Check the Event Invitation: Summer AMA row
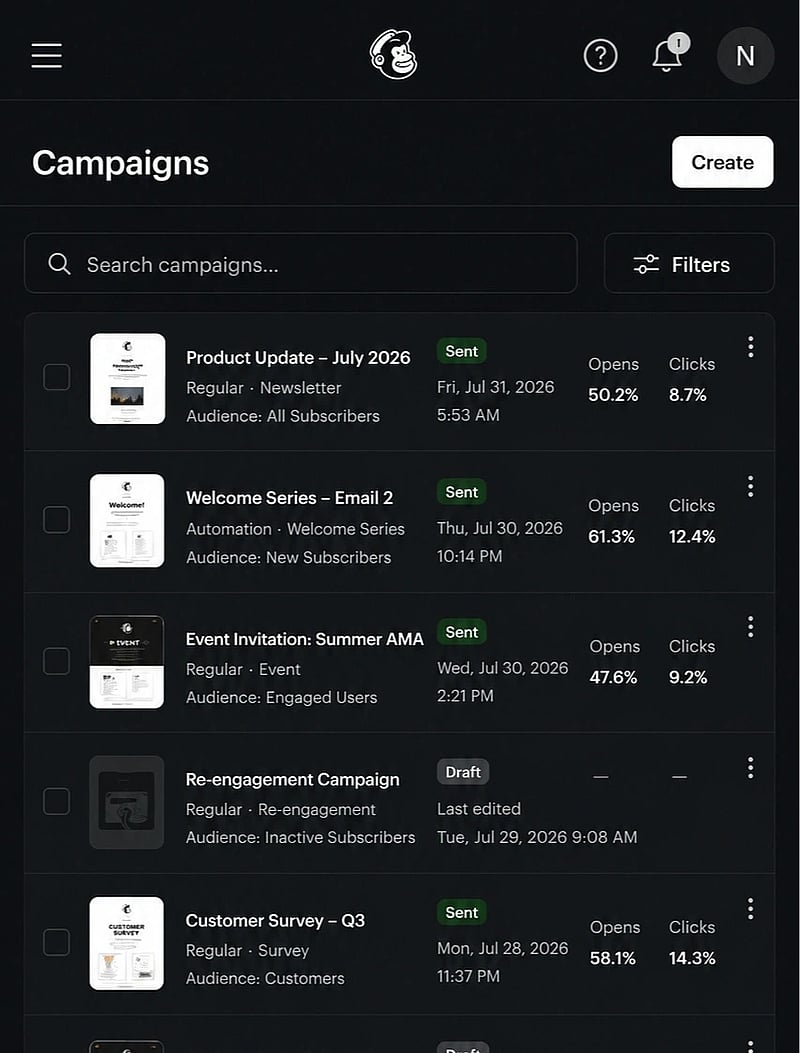The height and width of the screenshot is (1053, 800). pos(56,661)
